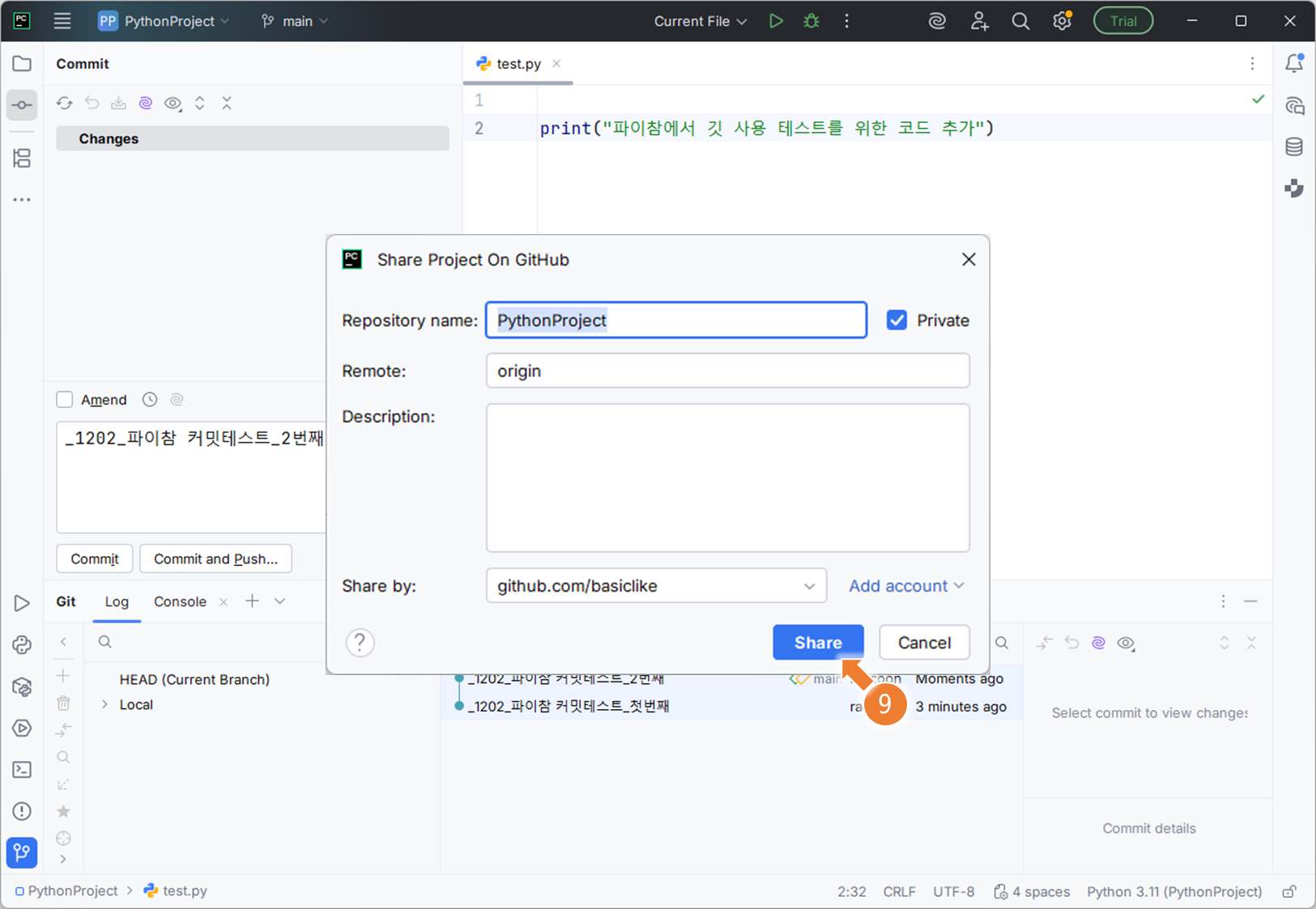Close Share Project On GitHub dialog
1316x909 pixels.
(x=969, y=260)
